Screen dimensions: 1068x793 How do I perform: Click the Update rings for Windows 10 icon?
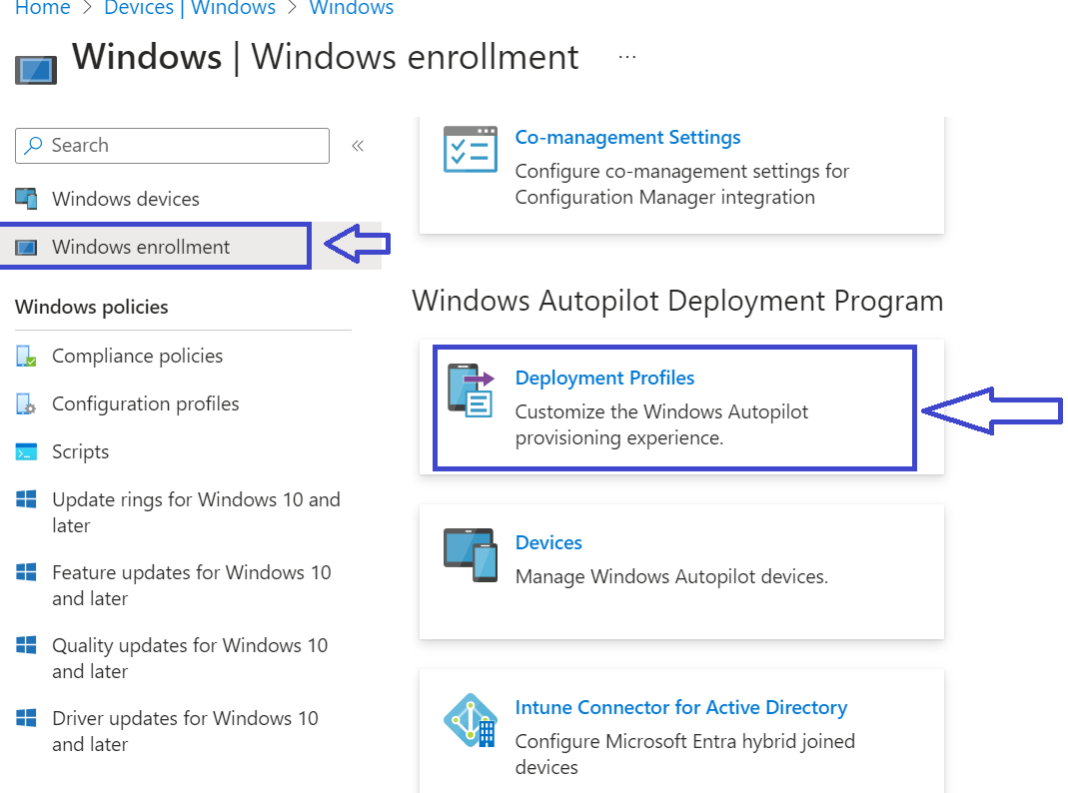click(28, 500)
